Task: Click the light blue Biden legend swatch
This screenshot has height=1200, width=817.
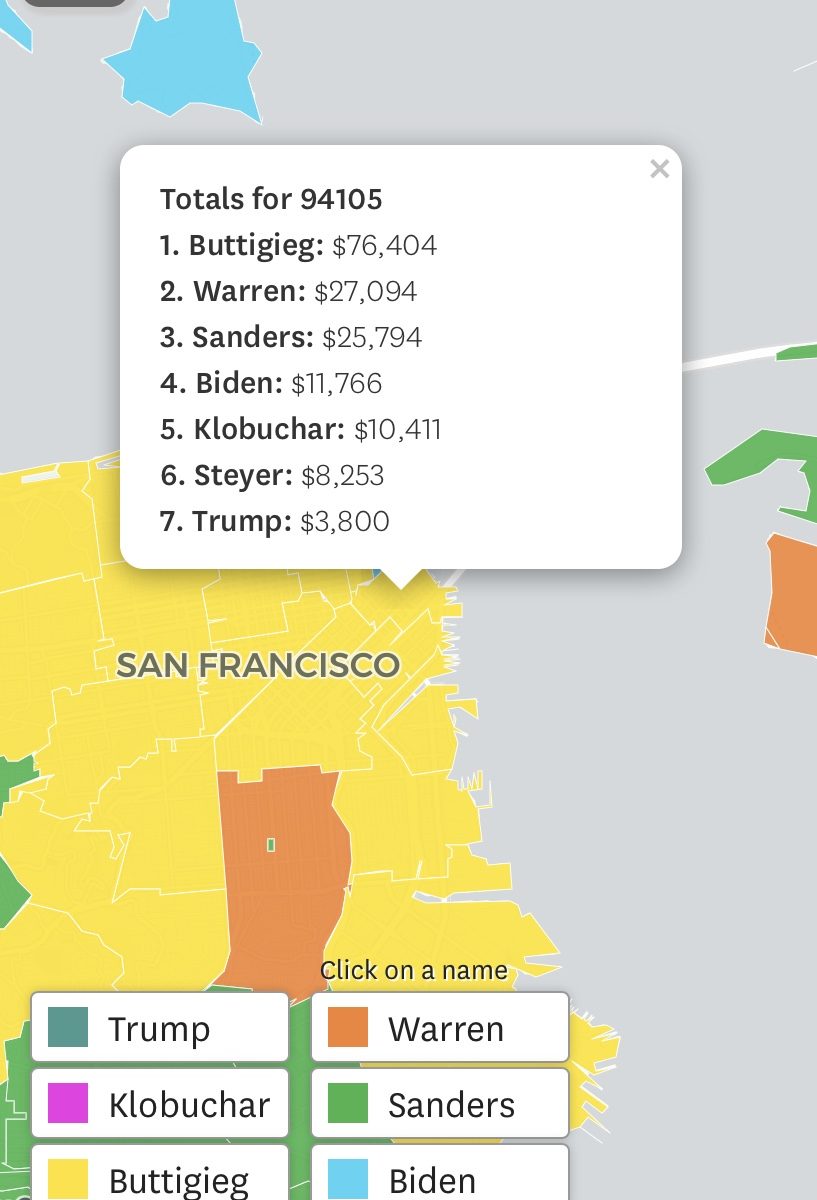Action: point(348,1179)
